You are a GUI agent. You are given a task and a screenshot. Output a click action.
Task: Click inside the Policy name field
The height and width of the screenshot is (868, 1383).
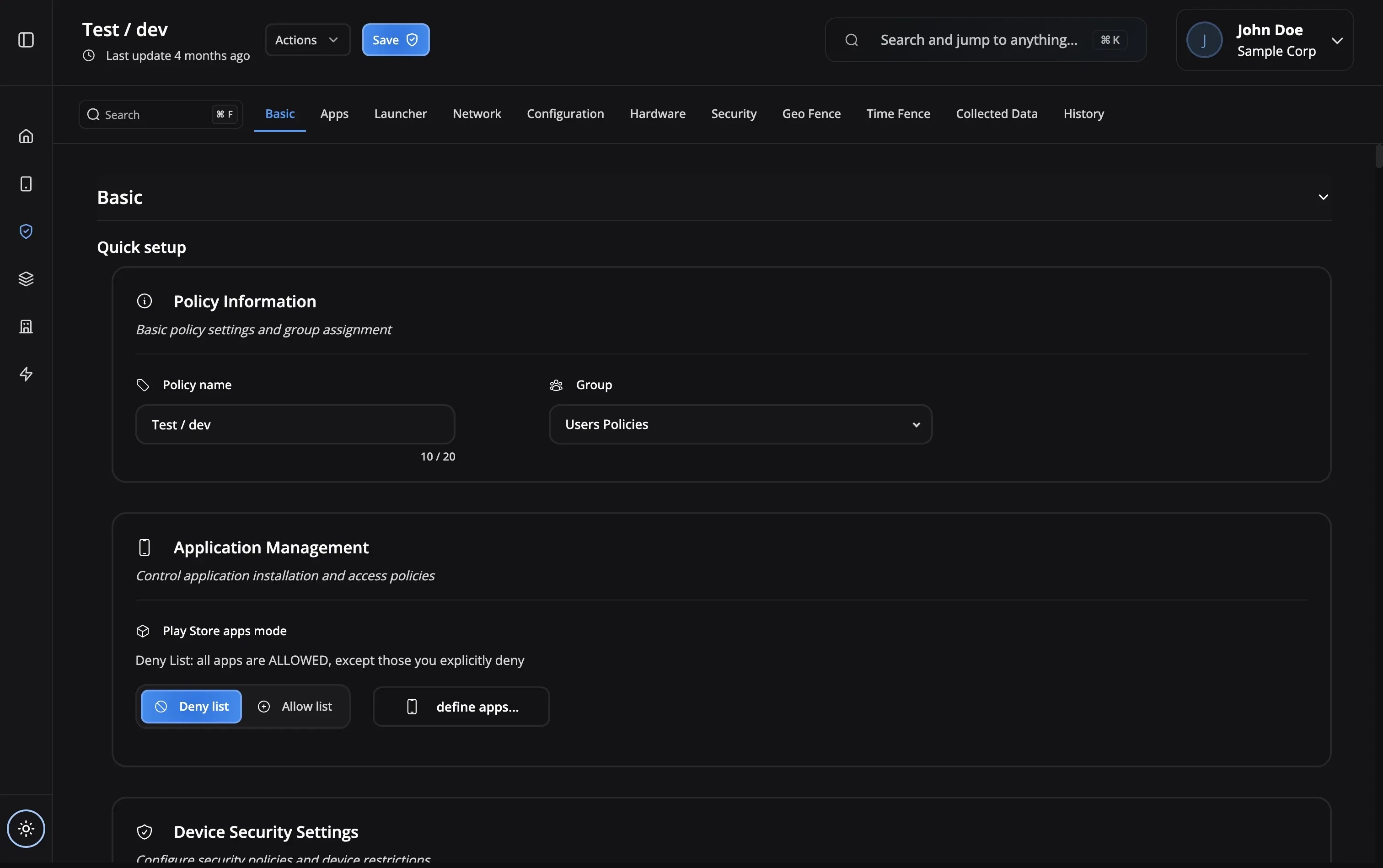[295, 424]
